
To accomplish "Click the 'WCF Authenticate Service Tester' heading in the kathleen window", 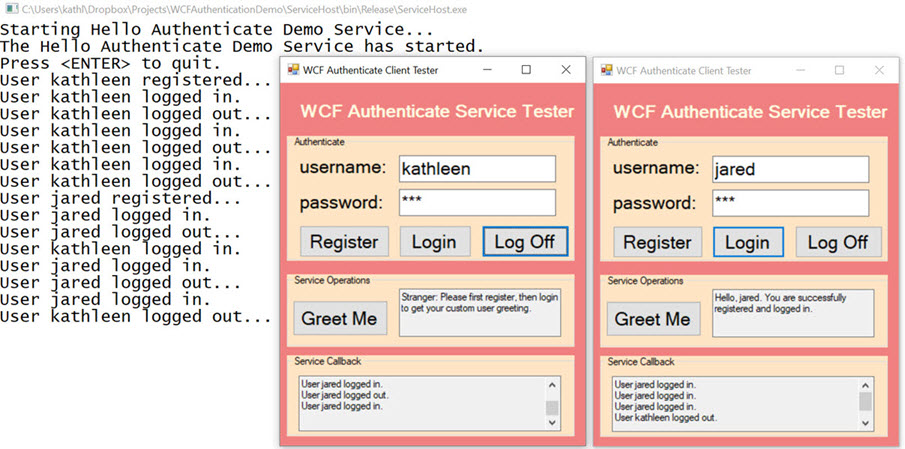I will point(437,111).
